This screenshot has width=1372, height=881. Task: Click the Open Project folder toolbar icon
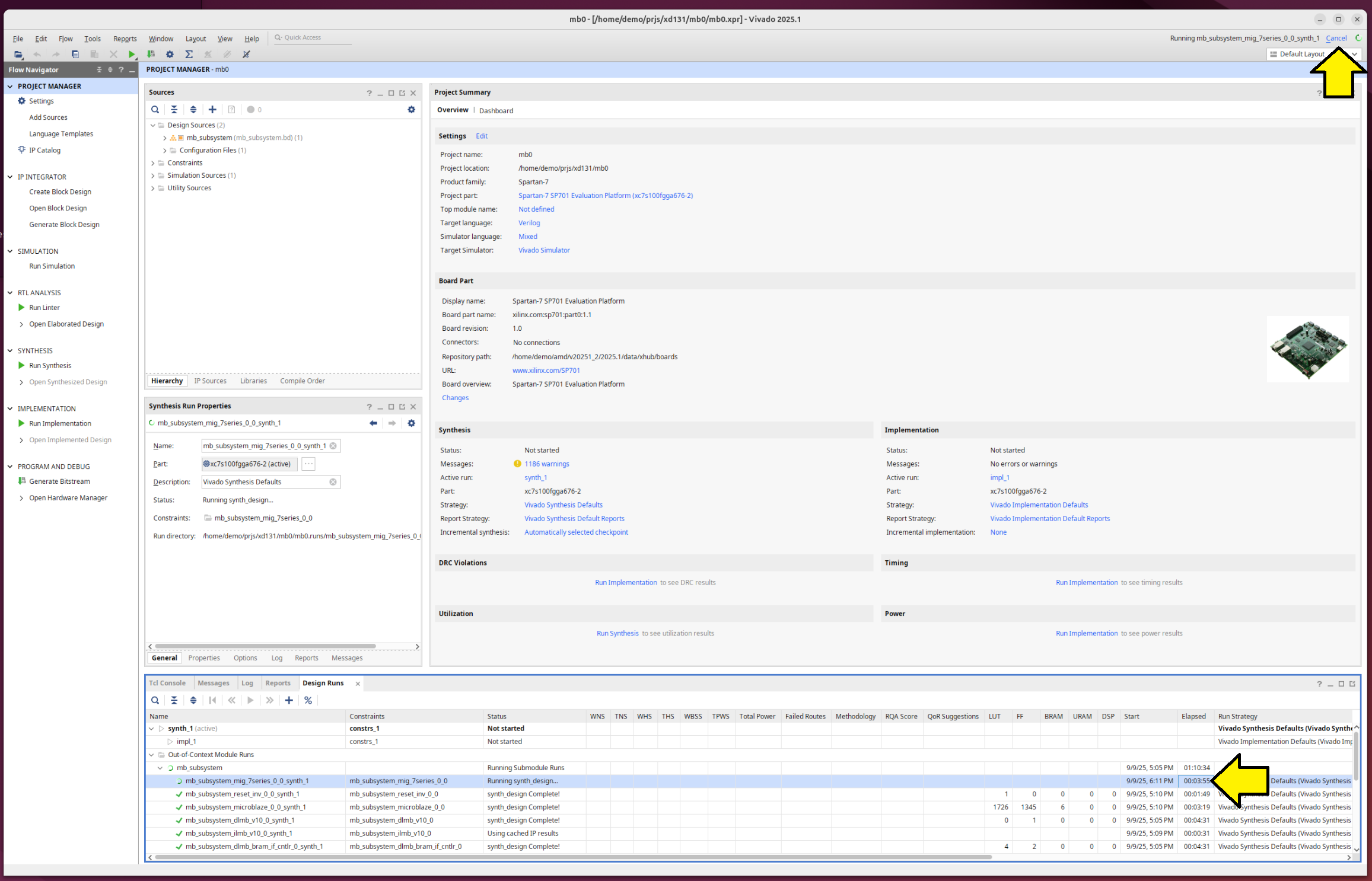[18, 54]
